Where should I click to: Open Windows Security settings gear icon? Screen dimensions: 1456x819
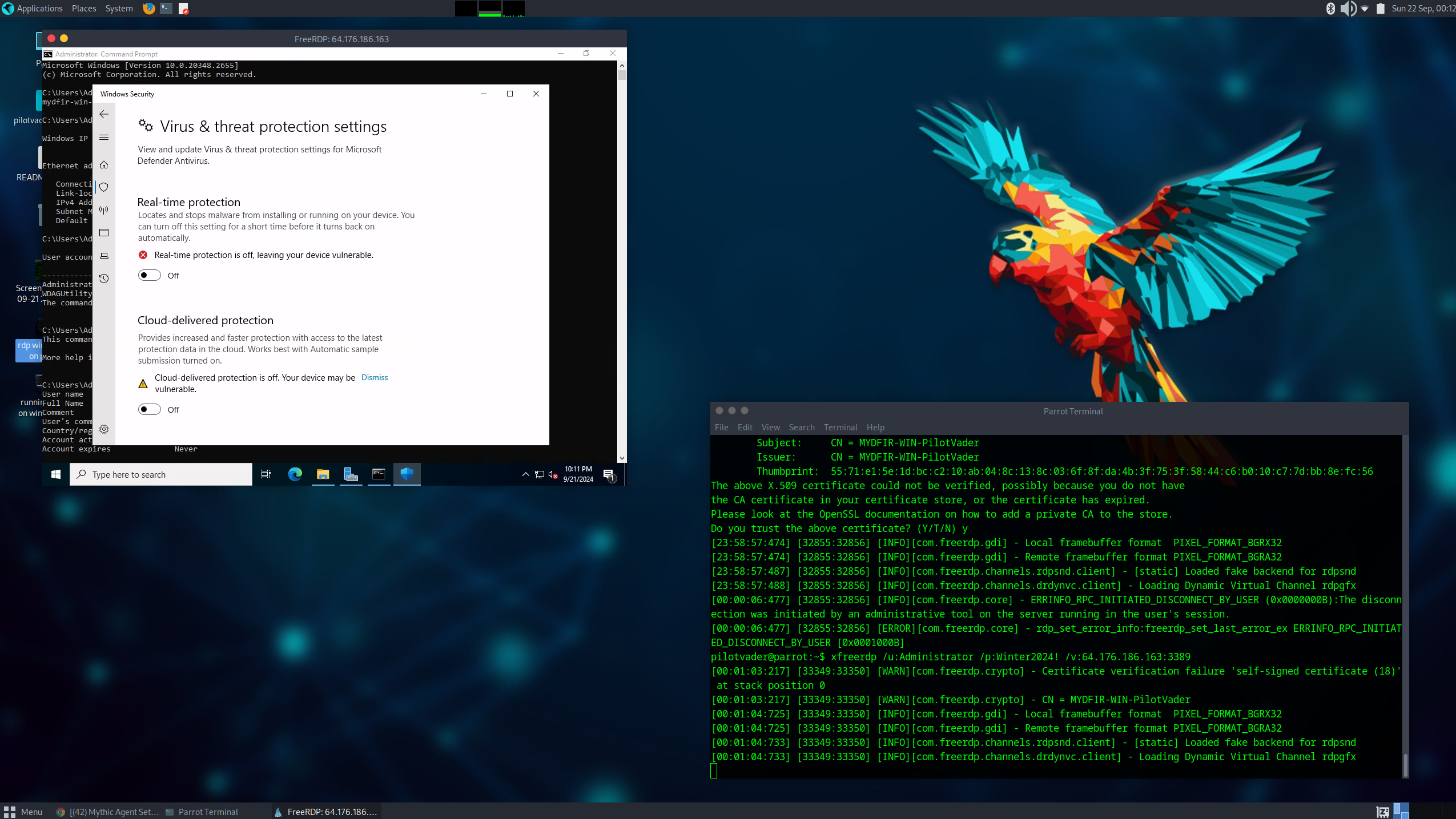pyautogui.click(x=104, y=429)
